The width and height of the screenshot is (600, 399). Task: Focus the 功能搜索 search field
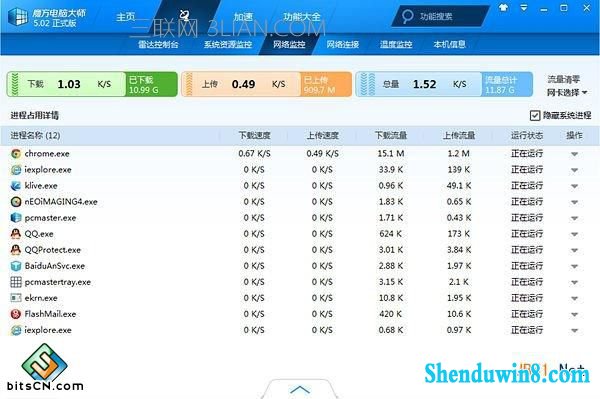pos(440,16)
